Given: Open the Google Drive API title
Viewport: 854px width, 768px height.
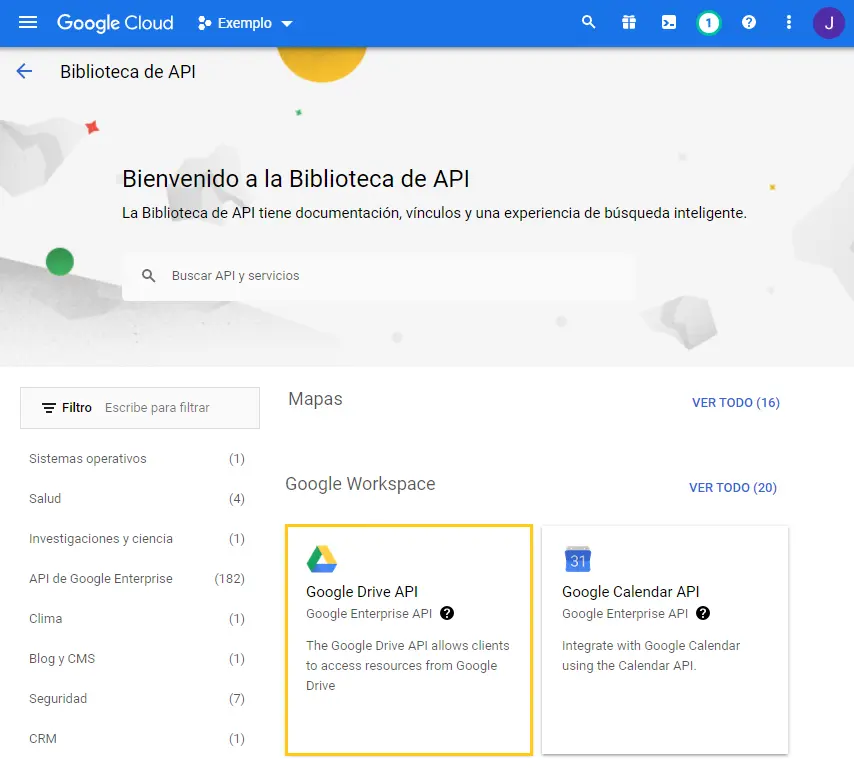Looking at the screenshot, I should click(362, 592).
